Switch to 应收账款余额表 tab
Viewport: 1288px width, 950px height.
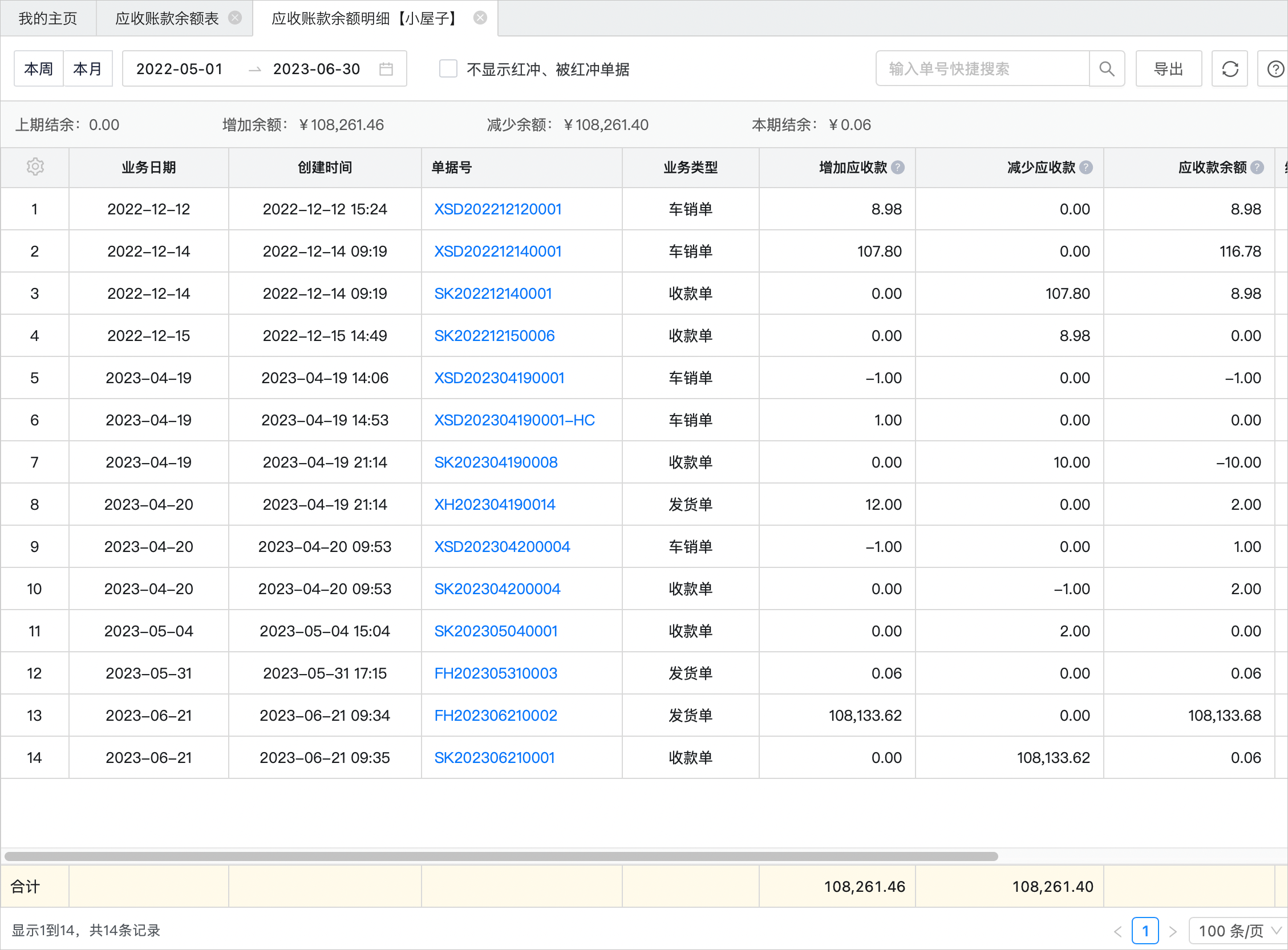(167, 18)
